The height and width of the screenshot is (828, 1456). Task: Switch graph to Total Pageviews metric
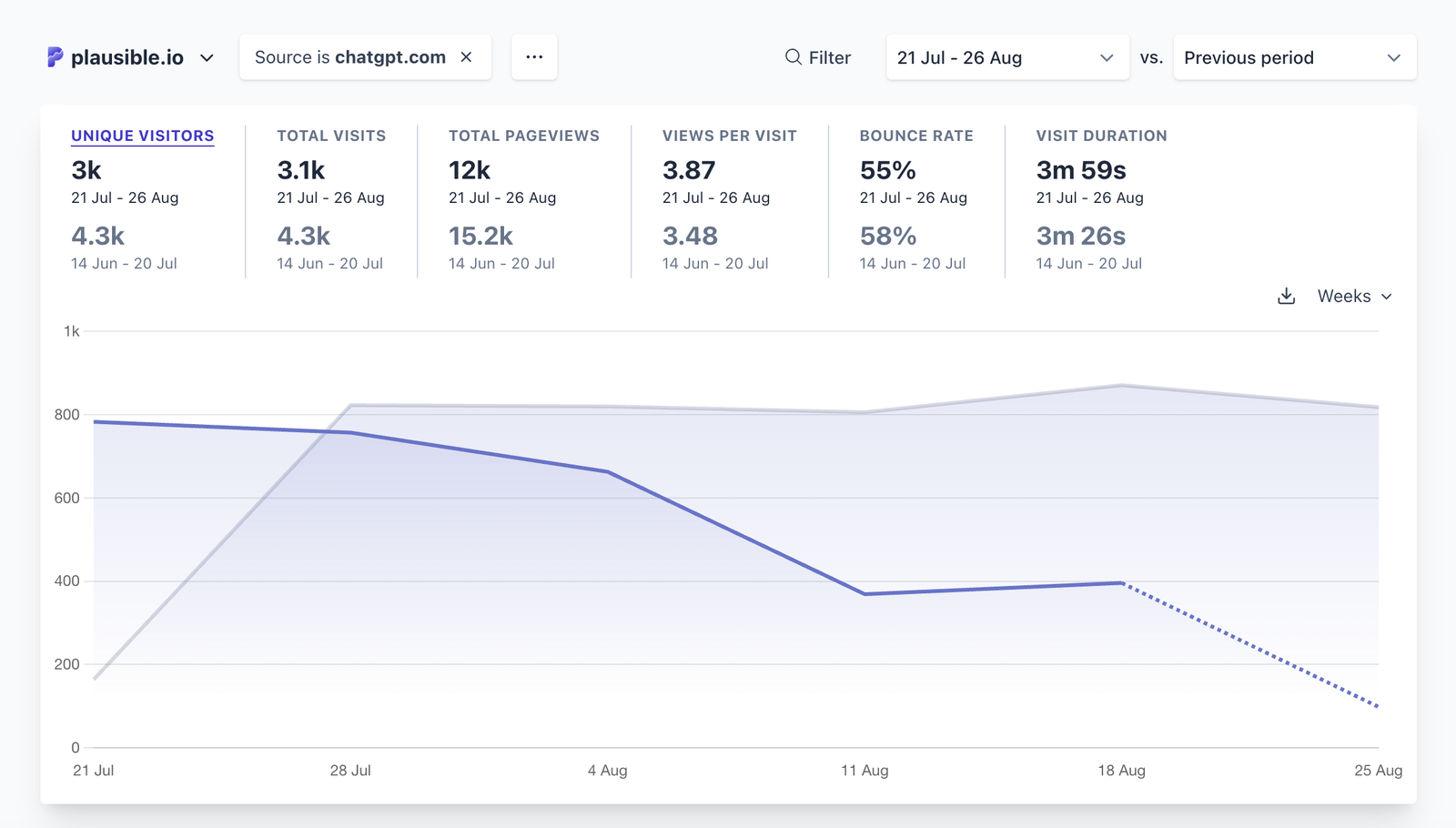click(523, 136)
